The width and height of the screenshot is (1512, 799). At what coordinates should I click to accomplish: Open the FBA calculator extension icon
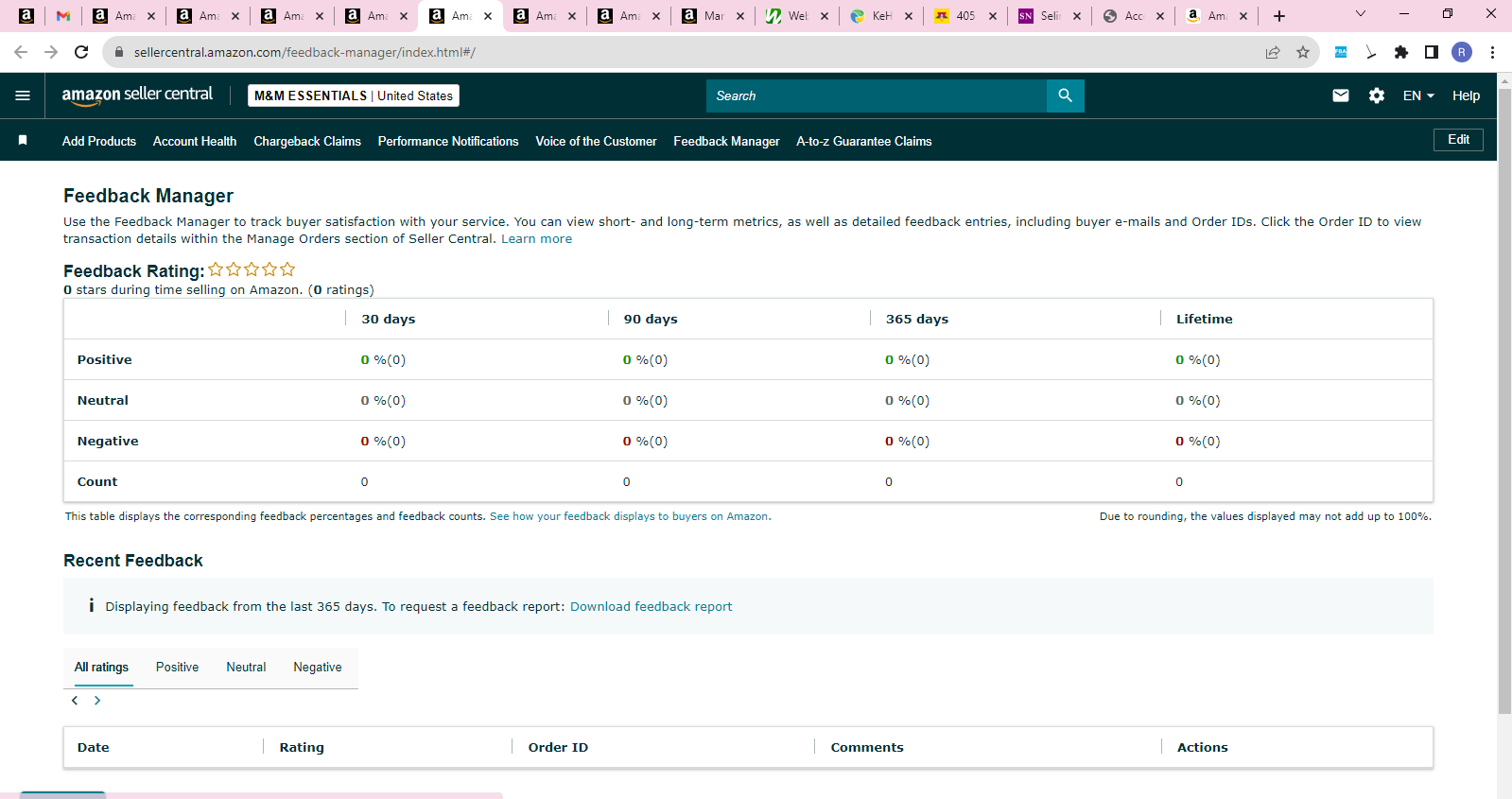point(1341,52)
